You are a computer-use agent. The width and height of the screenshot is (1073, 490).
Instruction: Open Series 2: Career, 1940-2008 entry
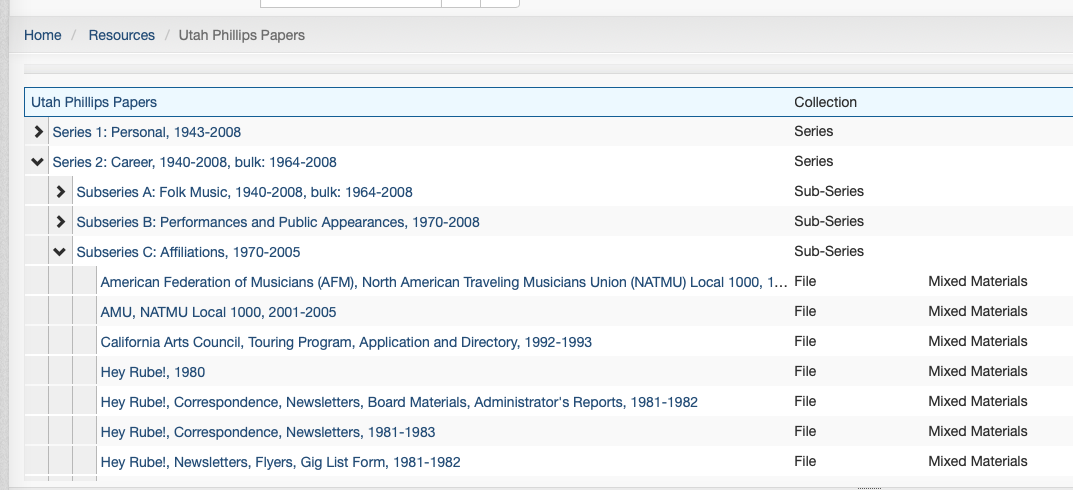[195, 162]
